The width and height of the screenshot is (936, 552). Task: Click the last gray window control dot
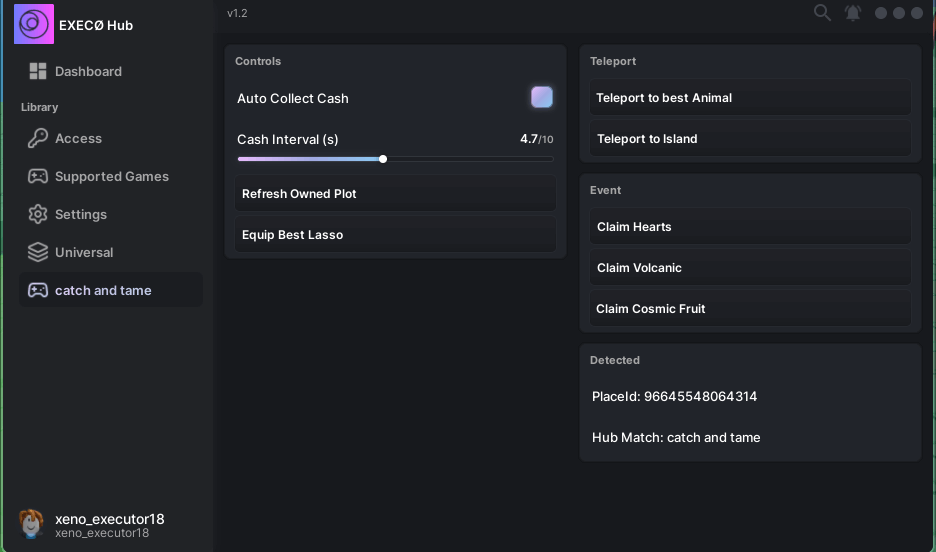[917, 13]
